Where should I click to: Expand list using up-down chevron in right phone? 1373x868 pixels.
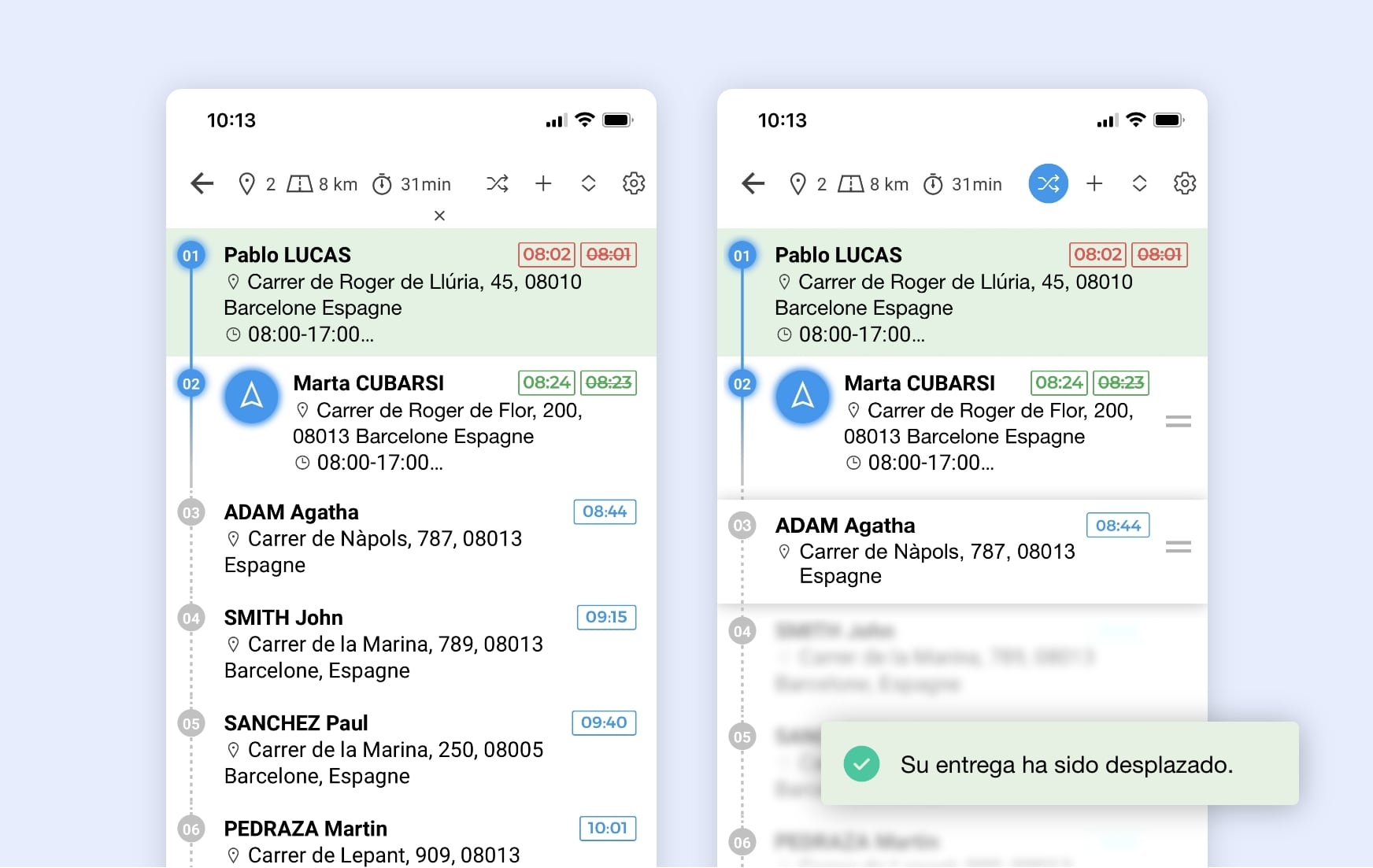tap(1139, 183)
